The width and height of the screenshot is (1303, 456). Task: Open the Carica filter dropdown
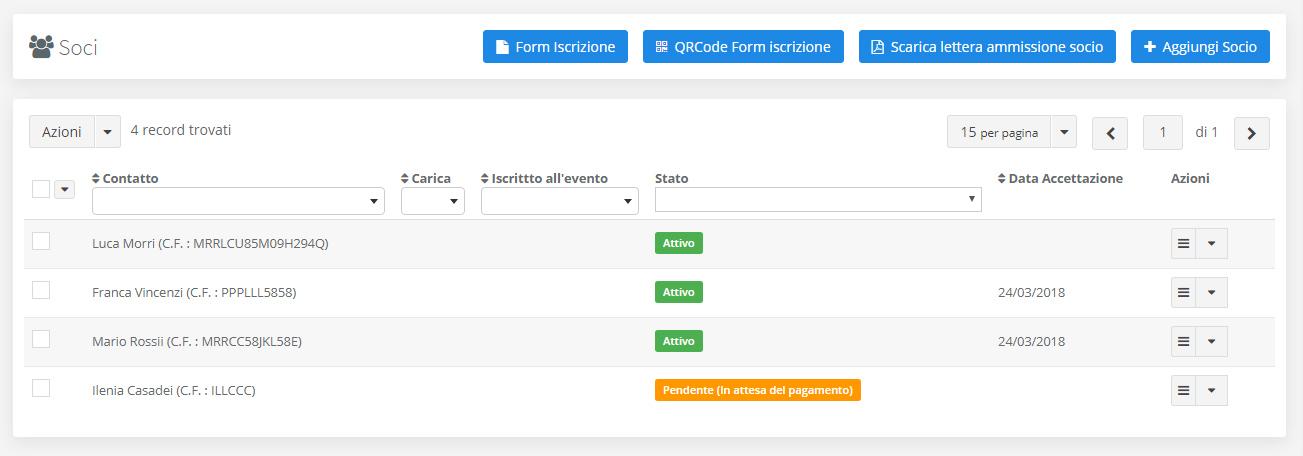click(x=433, y=201)
